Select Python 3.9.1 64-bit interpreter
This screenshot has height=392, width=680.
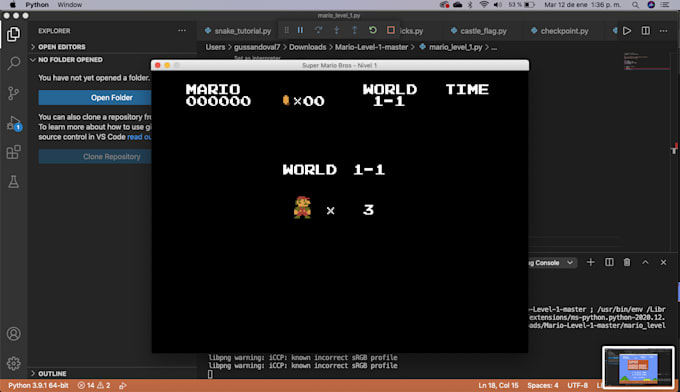[x=39, y=385]
